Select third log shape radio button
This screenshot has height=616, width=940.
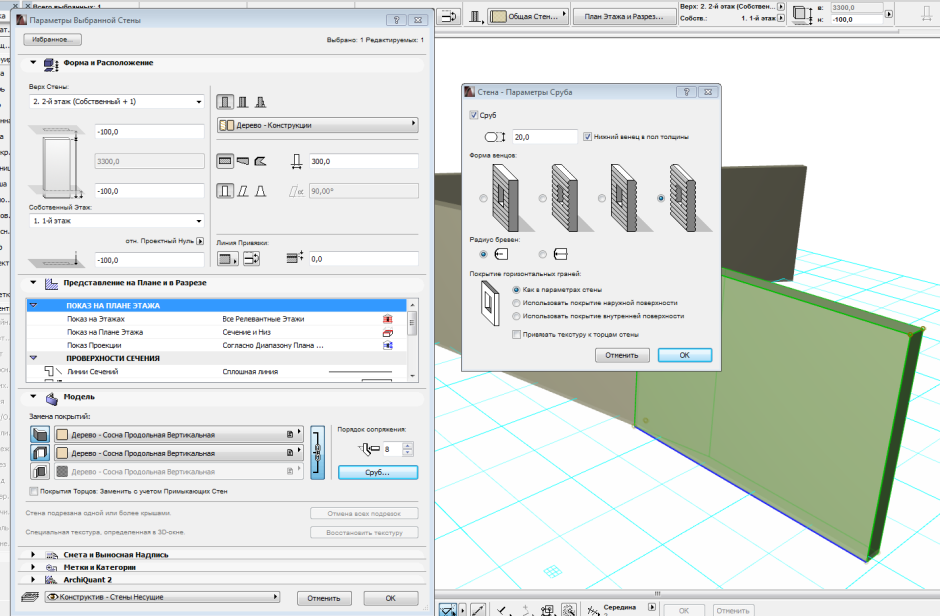(x=602, y=198)
